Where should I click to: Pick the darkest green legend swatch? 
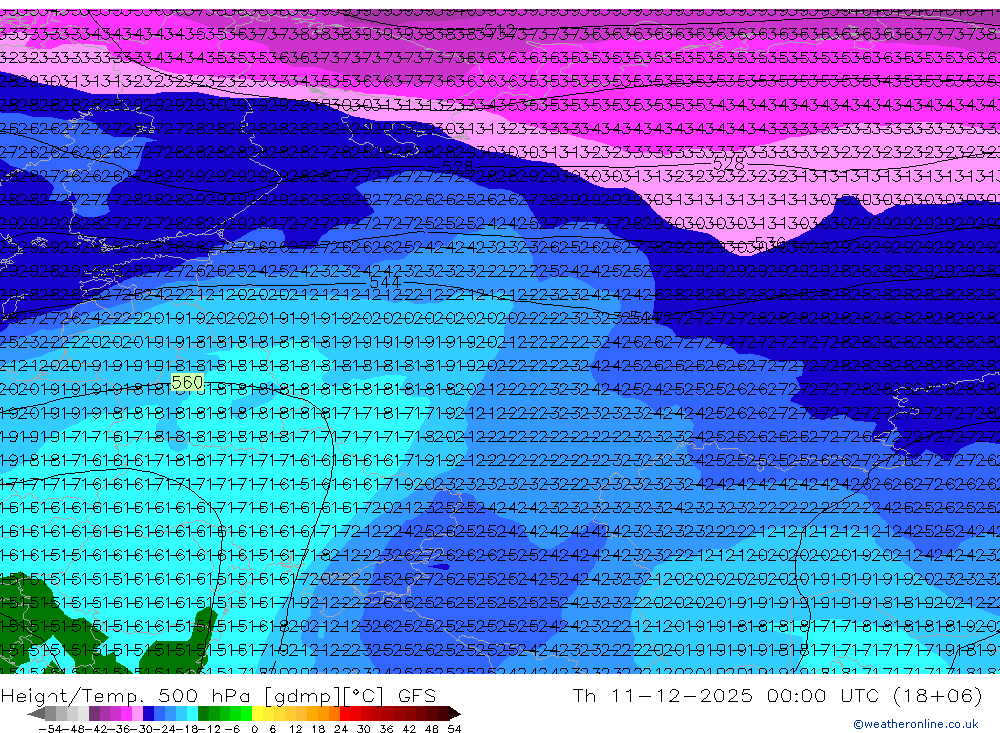click(203, 714)
